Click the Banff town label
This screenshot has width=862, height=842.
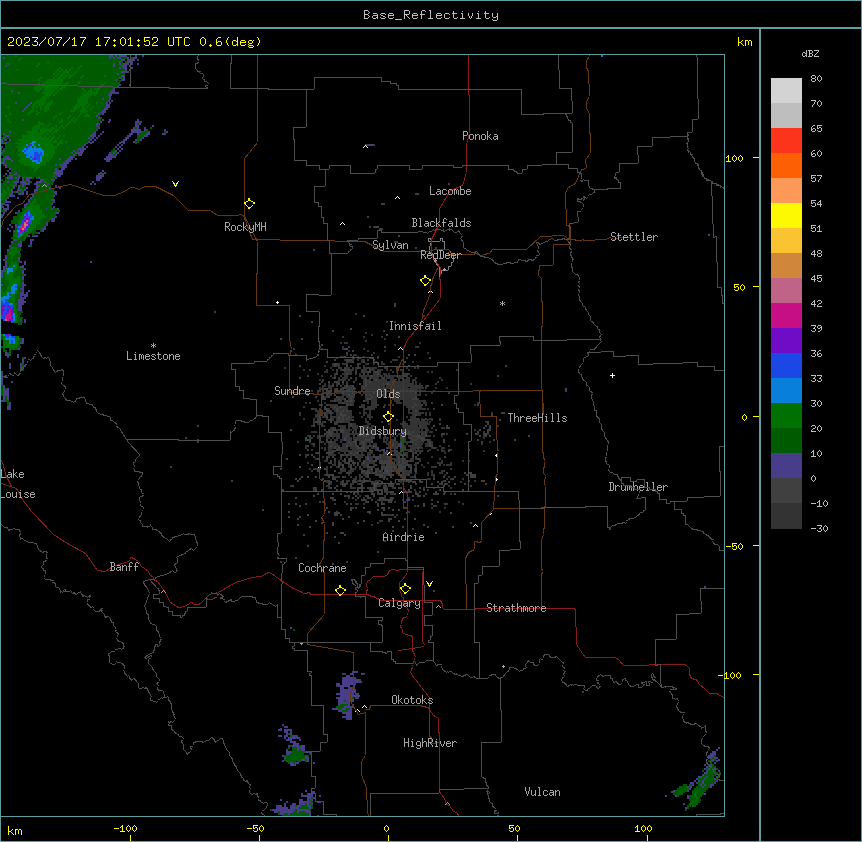coord(124,567)
